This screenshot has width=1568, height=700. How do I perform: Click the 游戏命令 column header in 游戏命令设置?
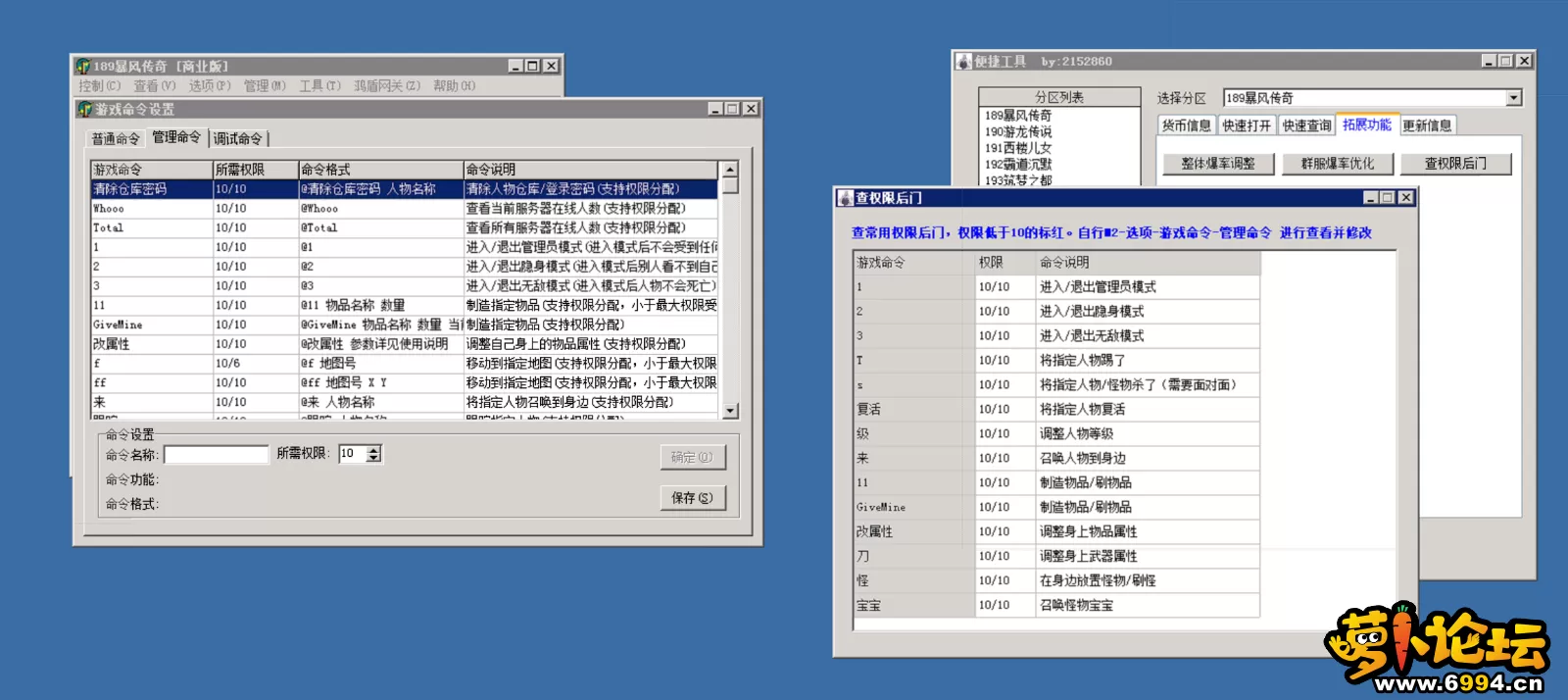click(152, 170)
